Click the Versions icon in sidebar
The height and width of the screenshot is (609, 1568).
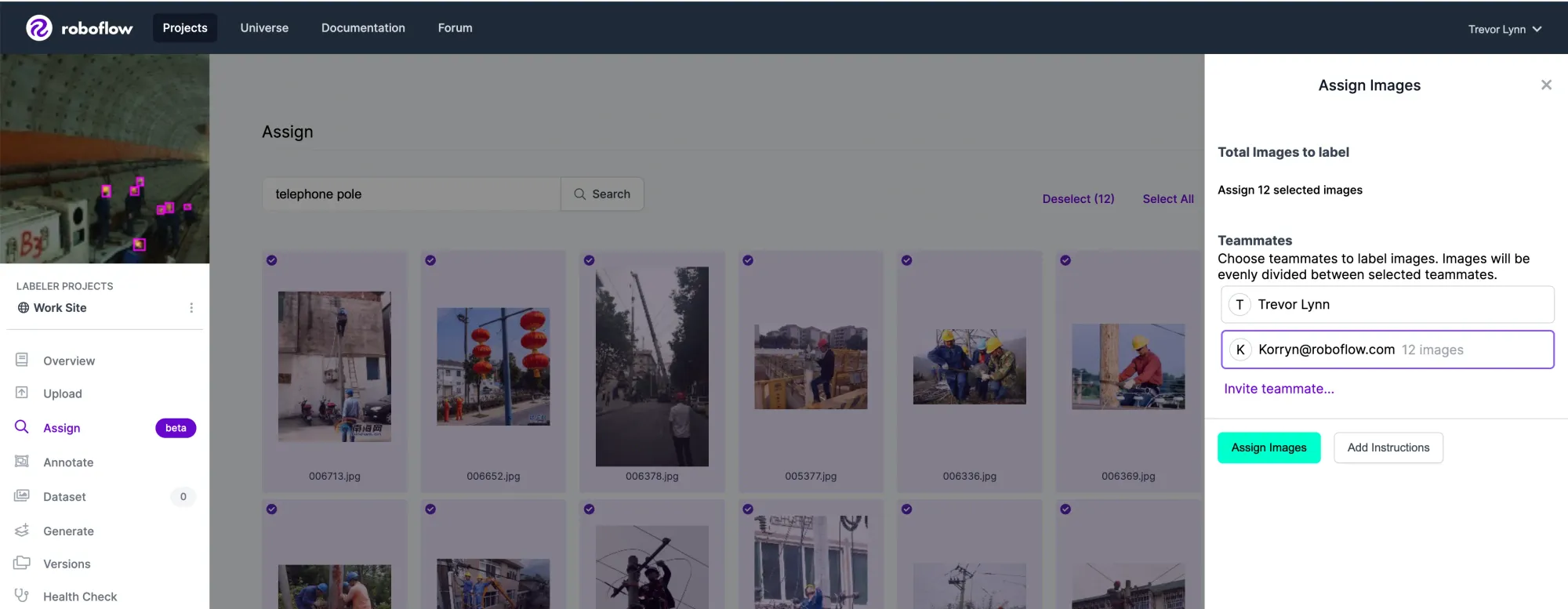(22, 563)
